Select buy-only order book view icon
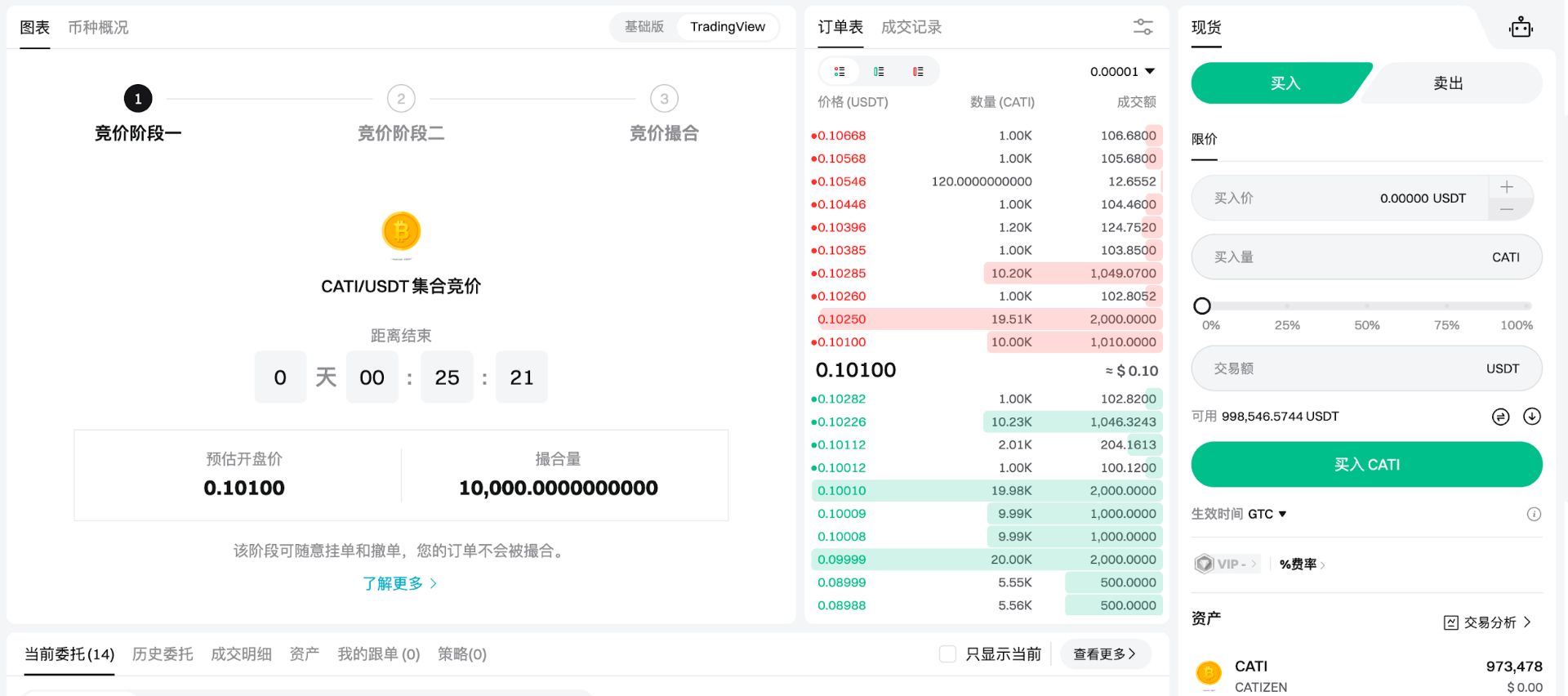Image resolution: width=1568 pixels, height=696 pixels. [879, 72]
